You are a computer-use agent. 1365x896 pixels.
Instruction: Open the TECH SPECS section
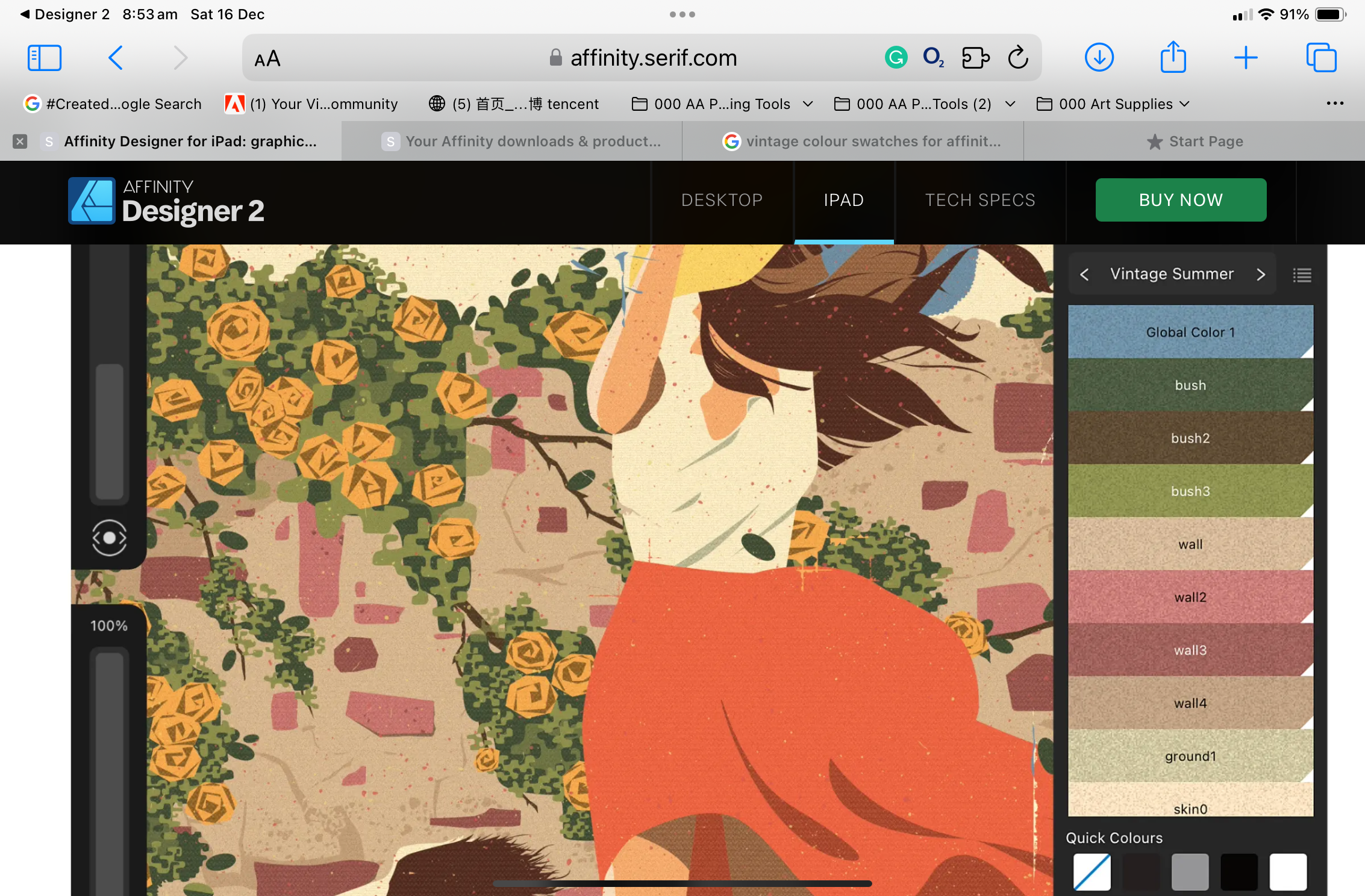[x=980, y=200]
